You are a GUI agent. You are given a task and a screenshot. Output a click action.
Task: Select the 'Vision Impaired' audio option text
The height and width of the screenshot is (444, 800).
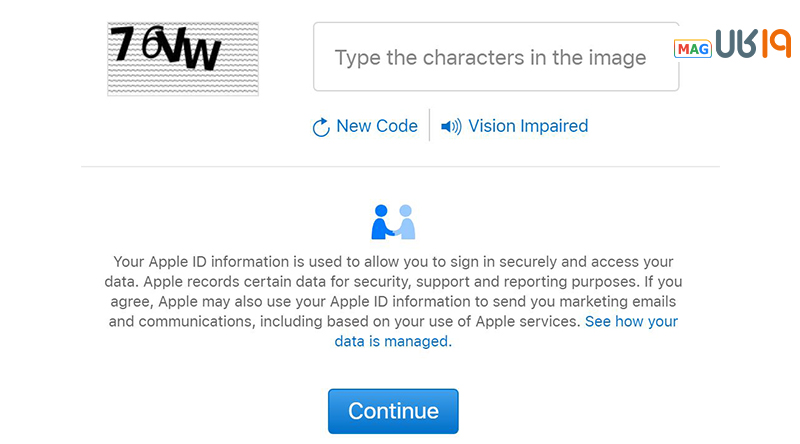click(528, 126)
